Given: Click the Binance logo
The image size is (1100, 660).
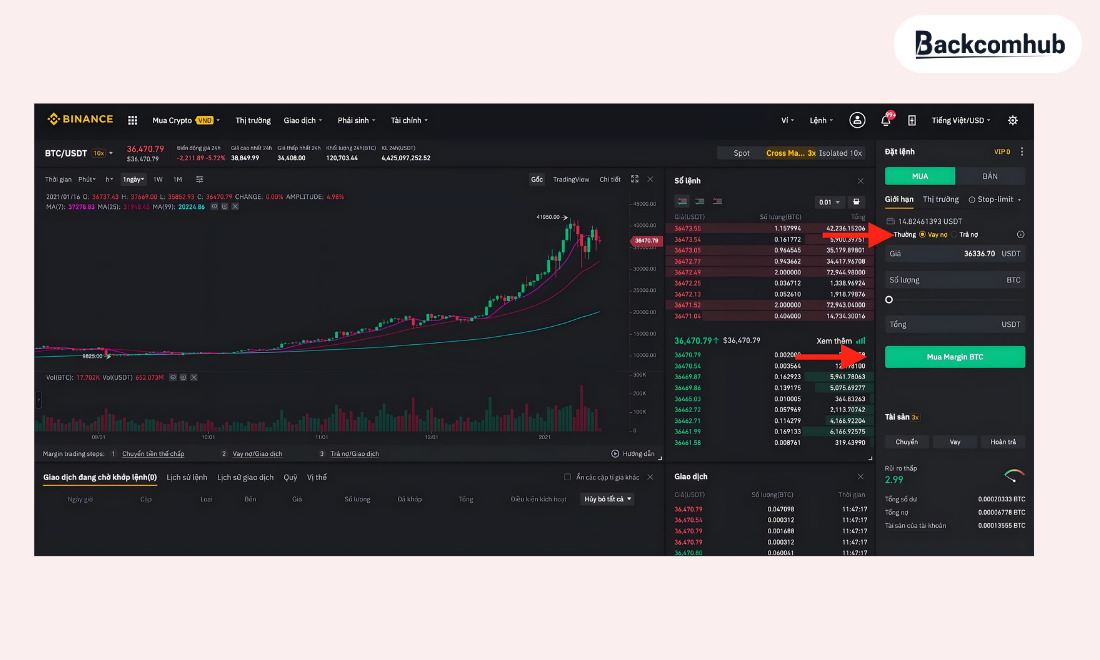Looking at the screenshot, I should click(x=80, y=119).
